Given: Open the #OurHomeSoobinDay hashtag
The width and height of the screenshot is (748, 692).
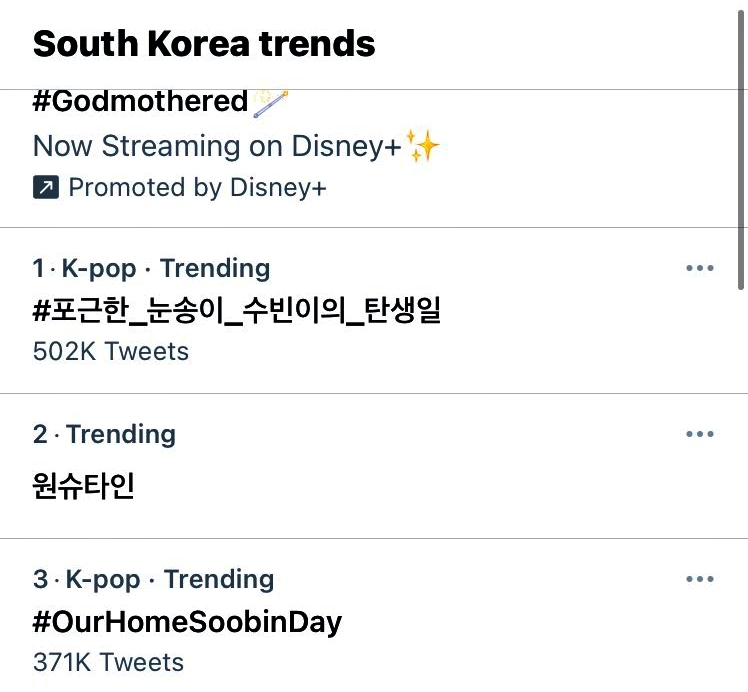Looking at the screenshot, I should coord(187,622).
